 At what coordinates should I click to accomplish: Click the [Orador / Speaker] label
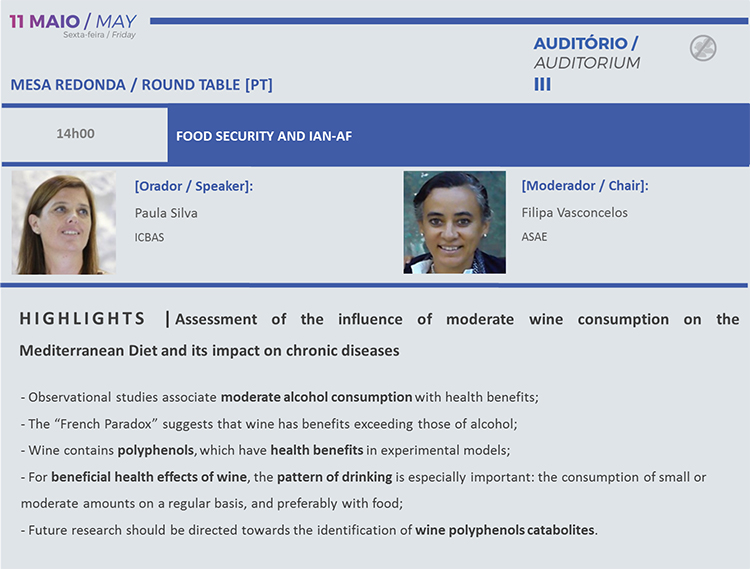pyautogui.click(x=194, y=186)
